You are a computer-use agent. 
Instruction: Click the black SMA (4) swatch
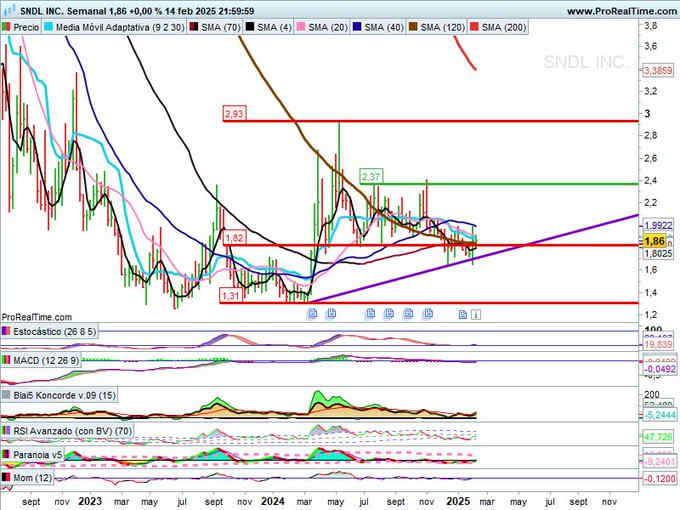coord(250,27)
